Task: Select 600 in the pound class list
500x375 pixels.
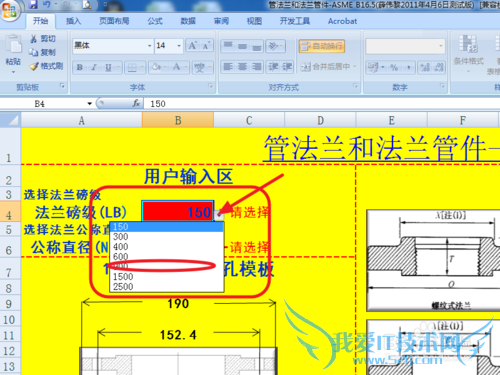Action: coord(167,257)
